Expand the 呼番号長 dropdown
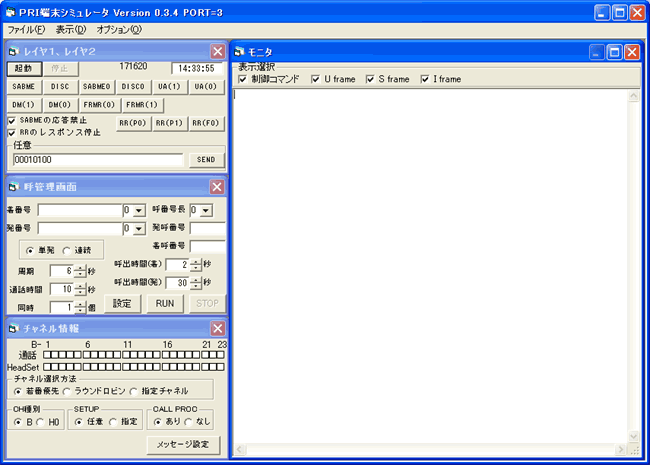The width and height of the screenshot is (650, 465). pyautogui.click(x=206, y=210)
